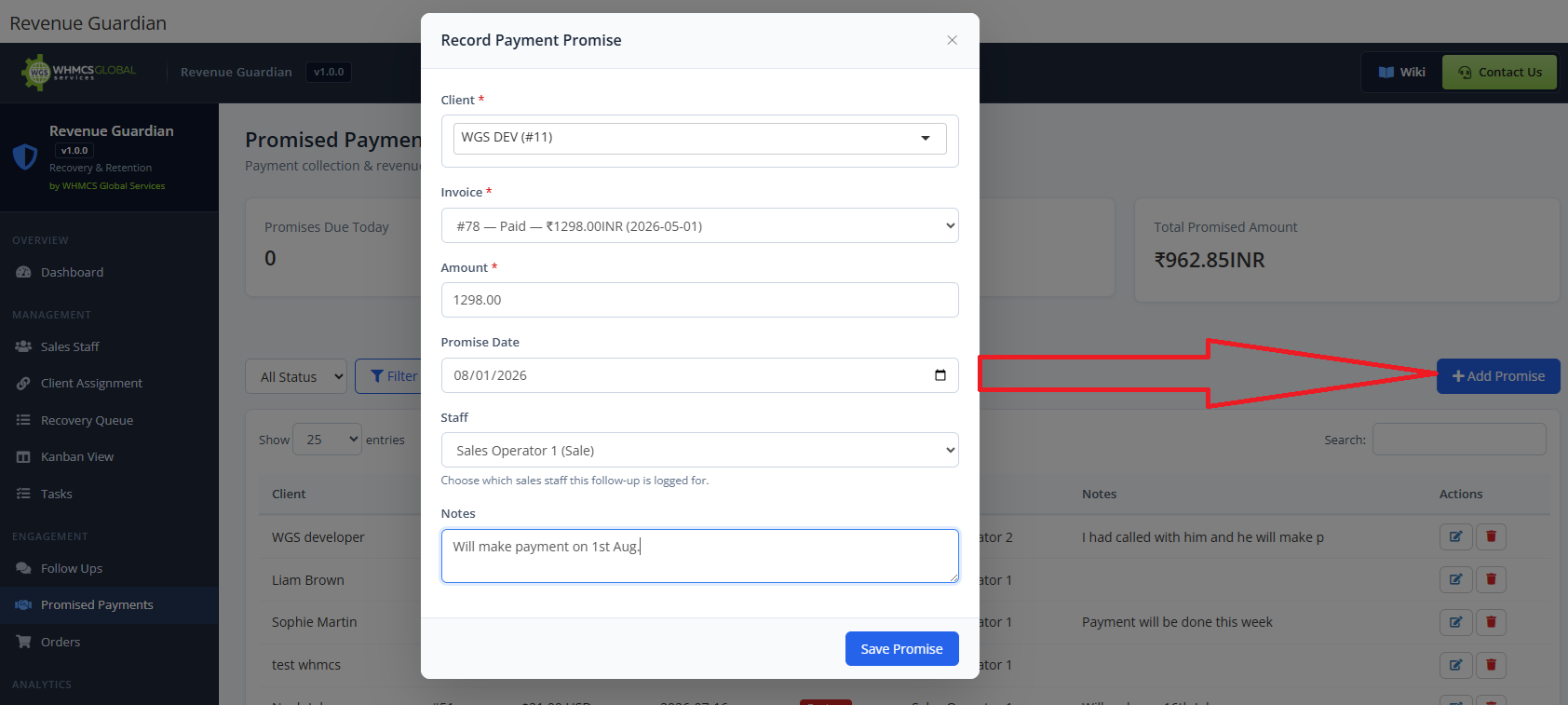Image resolution: width=1568 pixels, height=705 pixels.
Task: Open the Client WGS DEV dropdown
Action: pos(699,138)
